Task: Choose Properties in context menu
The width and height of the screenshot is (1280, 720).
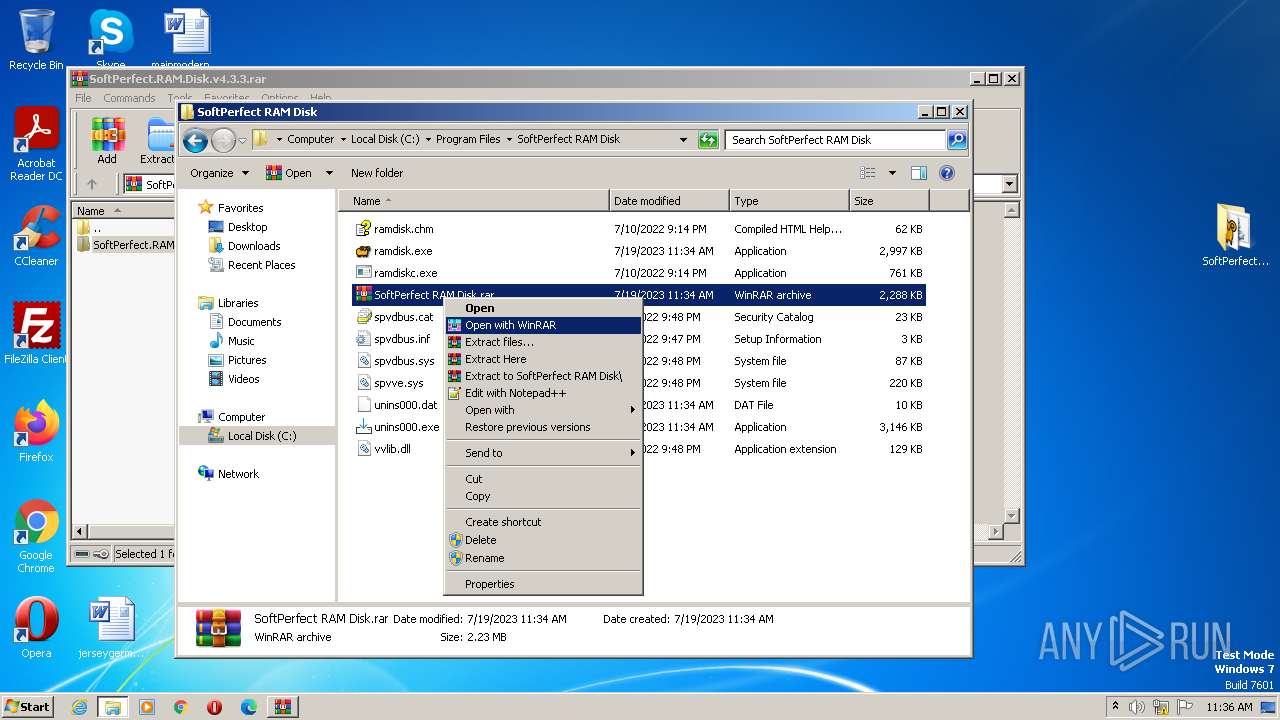Action: coord(543,584)
